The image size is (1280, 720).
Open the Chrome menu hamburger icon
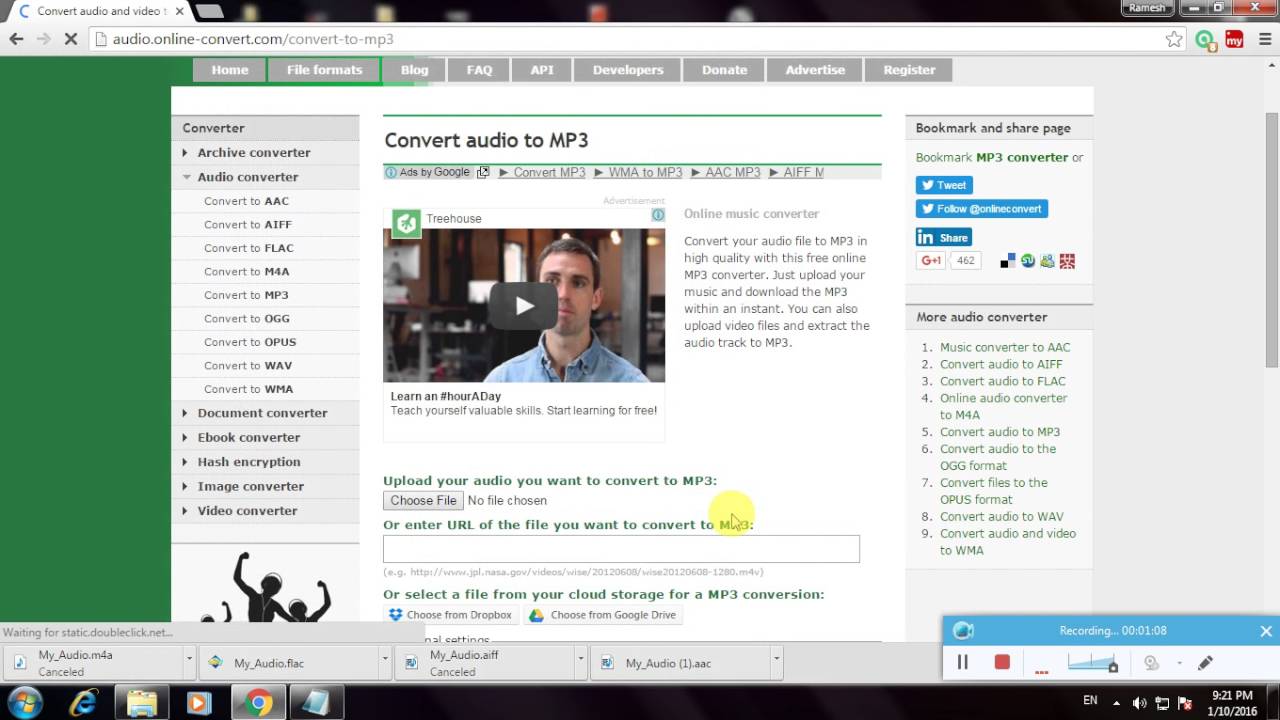coord(1265,40)
